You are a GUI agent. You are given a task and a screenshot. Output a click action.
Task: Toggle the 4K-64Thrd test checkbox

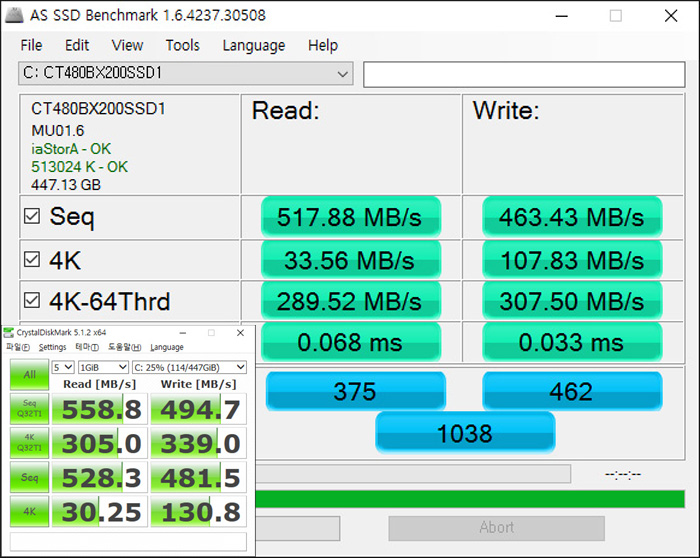[x=32, y=300]
